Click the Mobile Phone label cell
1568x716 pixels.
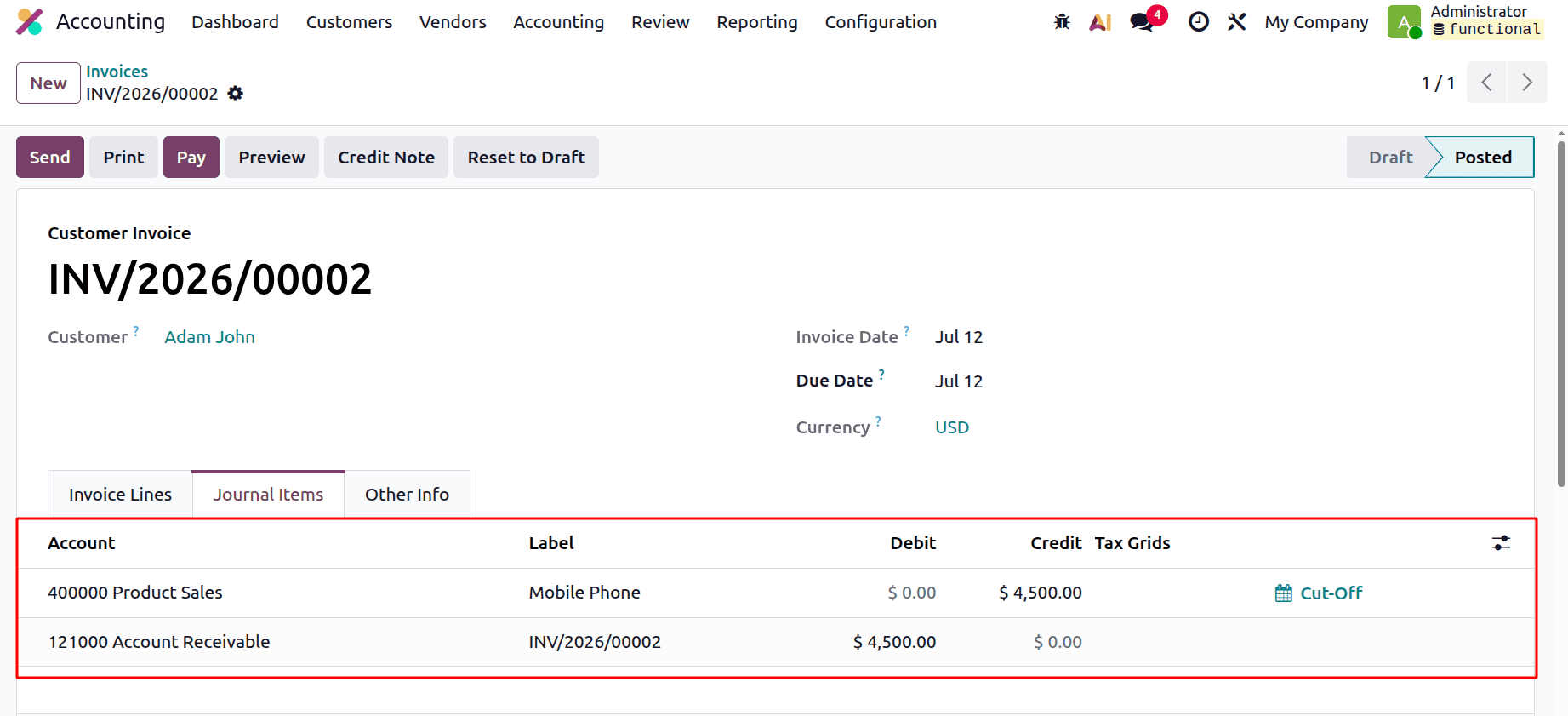[x=584, y=593]
